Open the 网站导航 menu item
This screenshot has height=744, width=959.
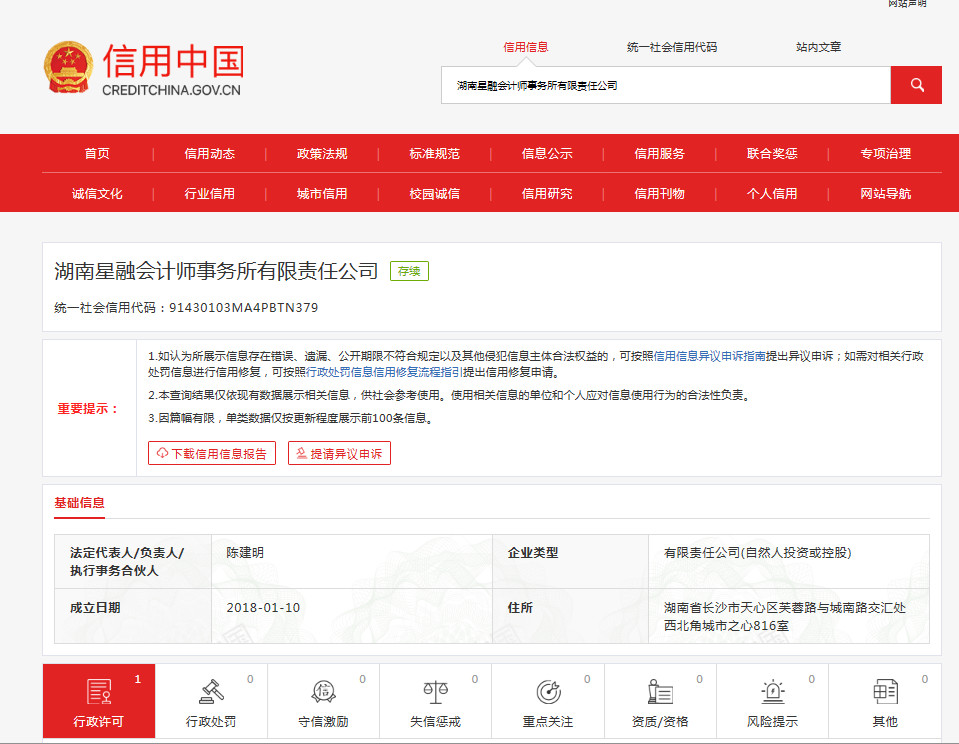pyautogui.click(x=886, y=194)
